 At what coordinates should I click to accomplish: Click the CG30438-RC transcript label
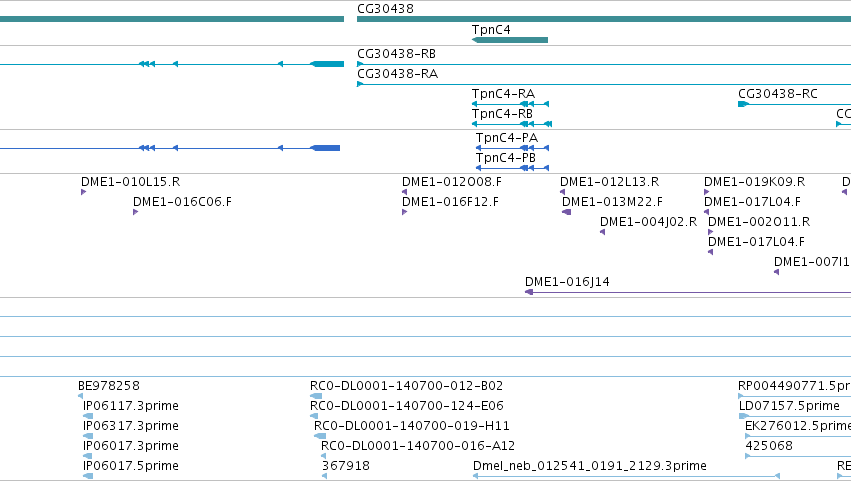[777, 94]
